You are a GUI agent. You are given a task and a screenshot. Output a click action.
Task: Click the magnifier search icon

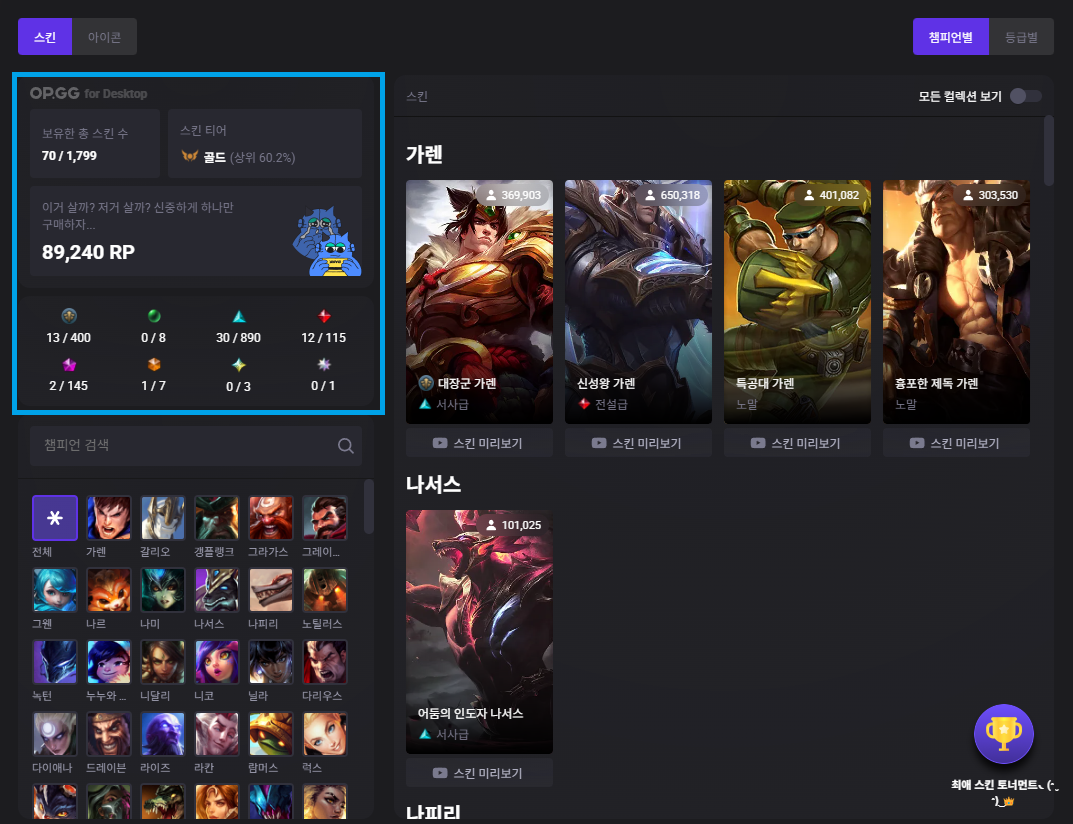point(346,446)
